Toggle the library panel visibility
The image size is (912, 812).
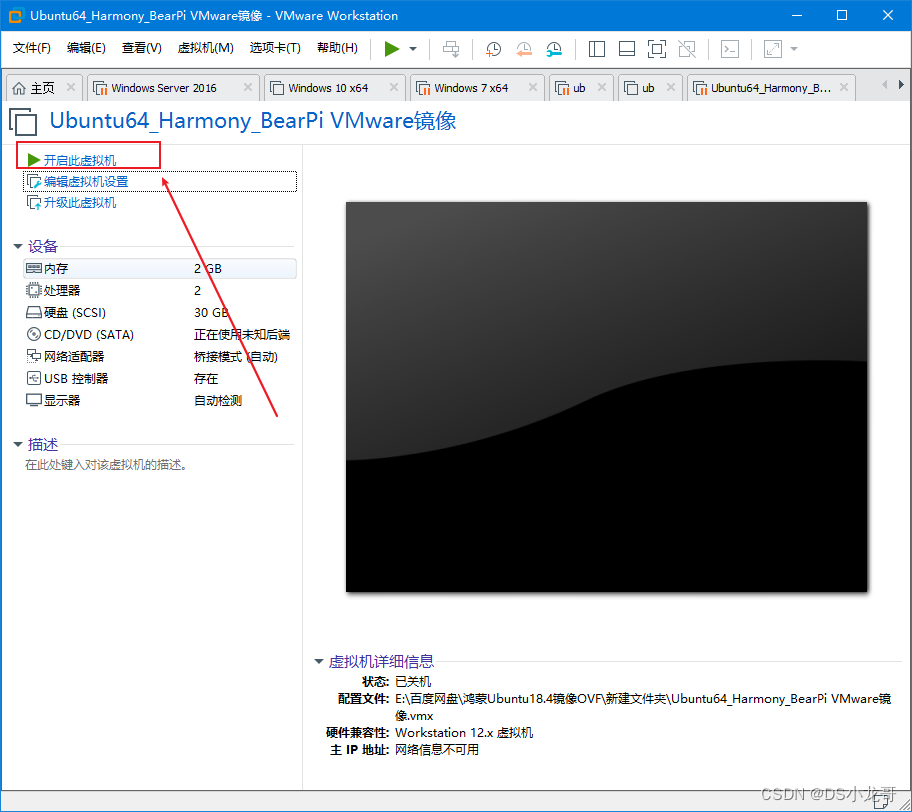tap(596, 48)
